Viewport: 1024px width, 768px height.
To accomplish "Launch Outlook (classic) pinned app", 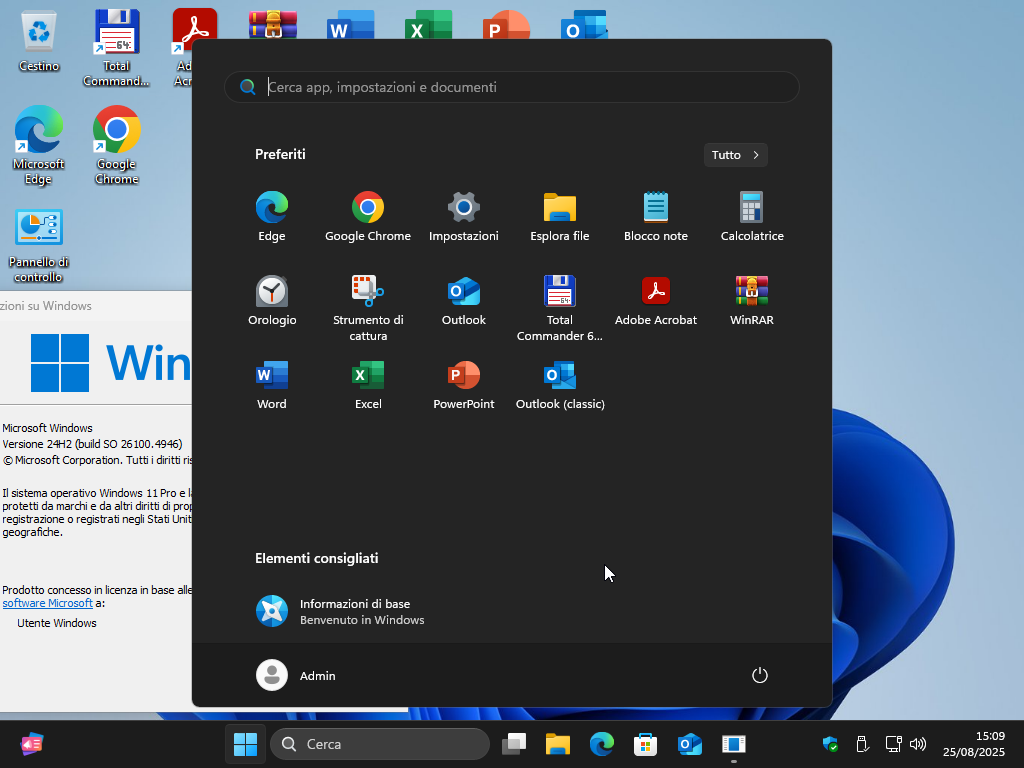I will tap(560, 385).
